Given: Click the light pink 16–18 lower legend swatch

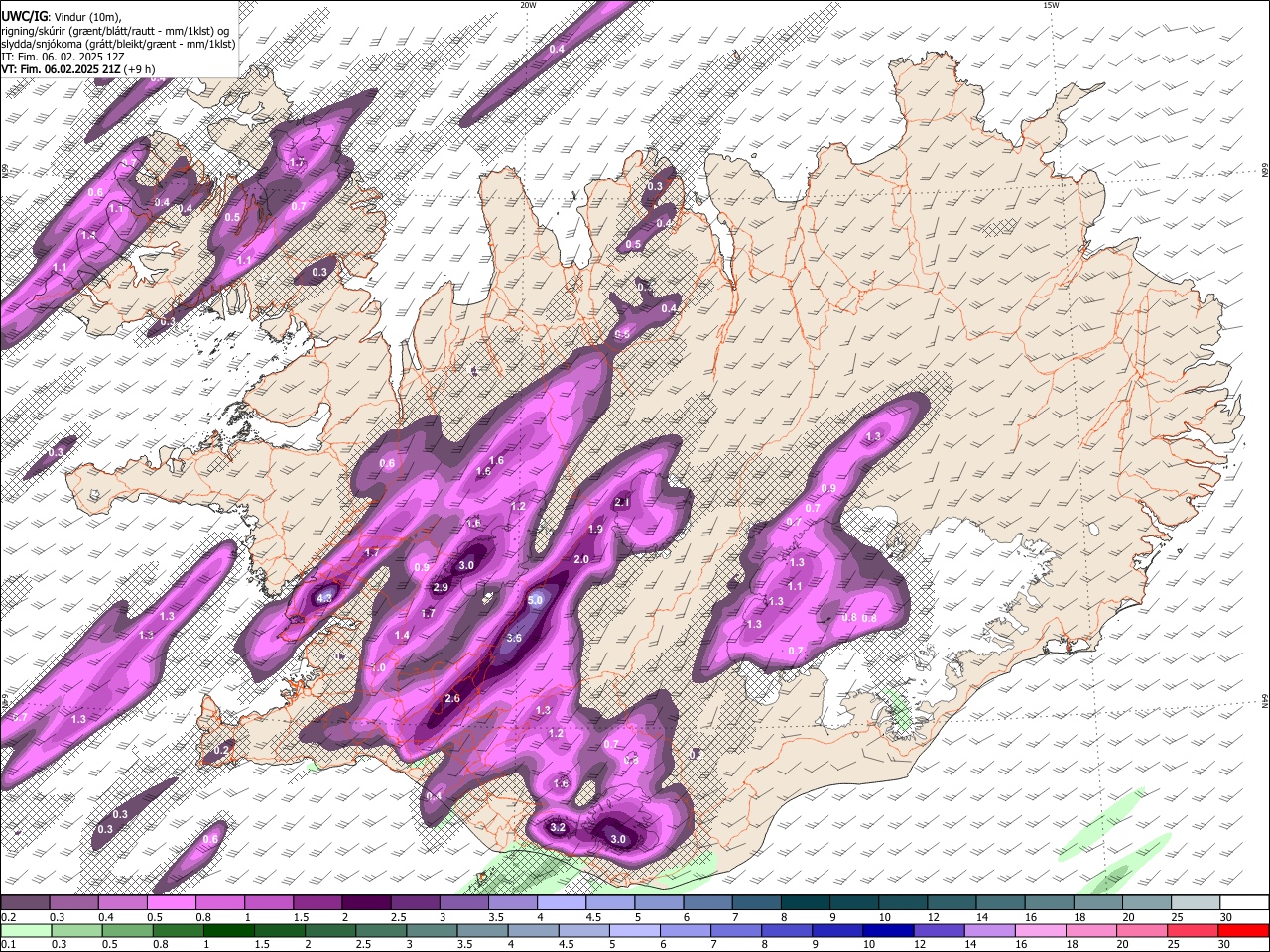Looking at the screenshot, I should pyautogui.click(x=1041, y=930).
